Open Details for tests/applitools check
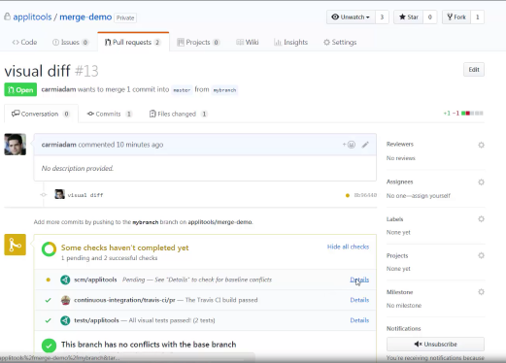 [x=359, y=320]
